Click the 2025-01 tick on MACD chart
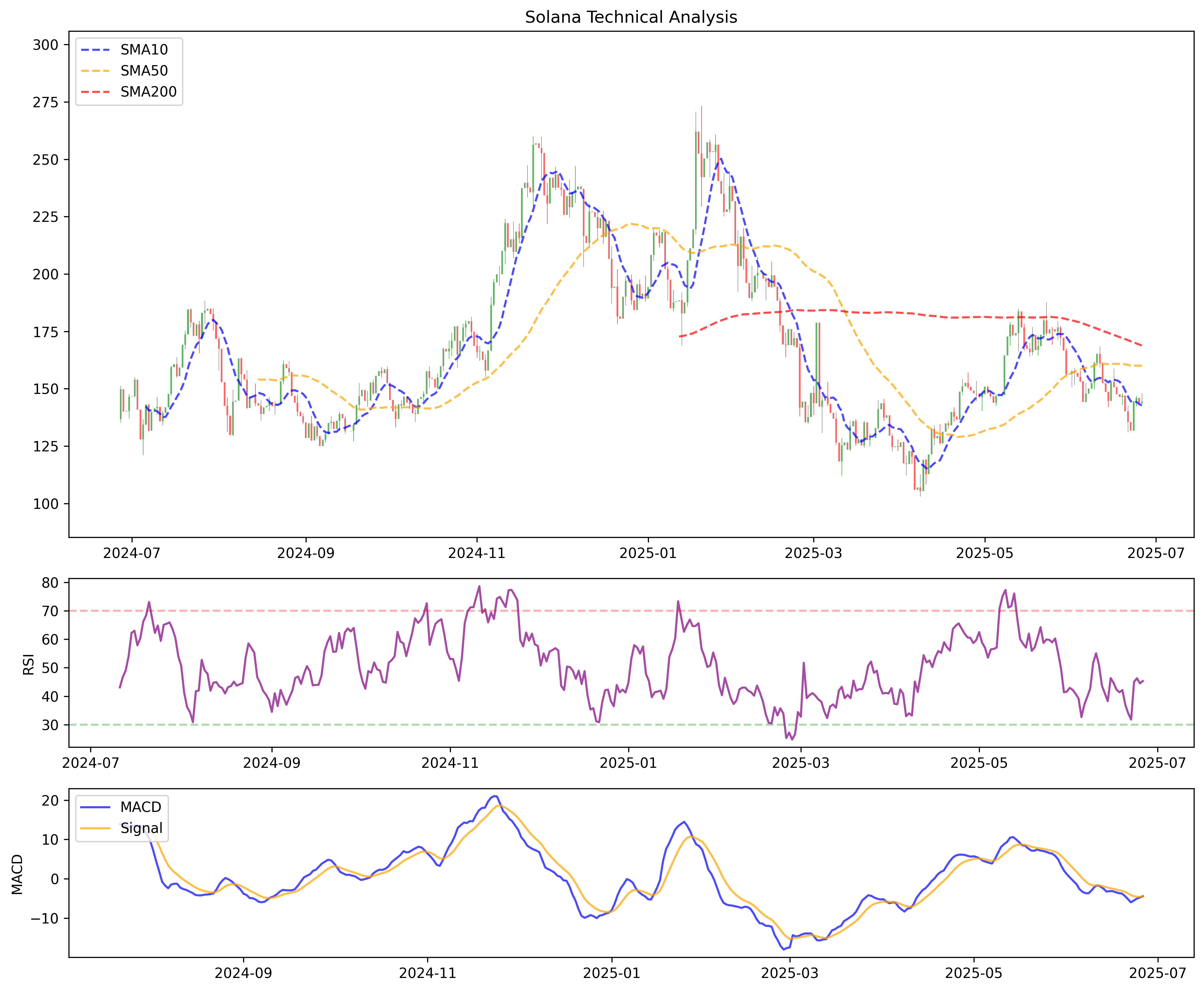Viewport: 1204px width, 991px height. (x=612, y=973)
